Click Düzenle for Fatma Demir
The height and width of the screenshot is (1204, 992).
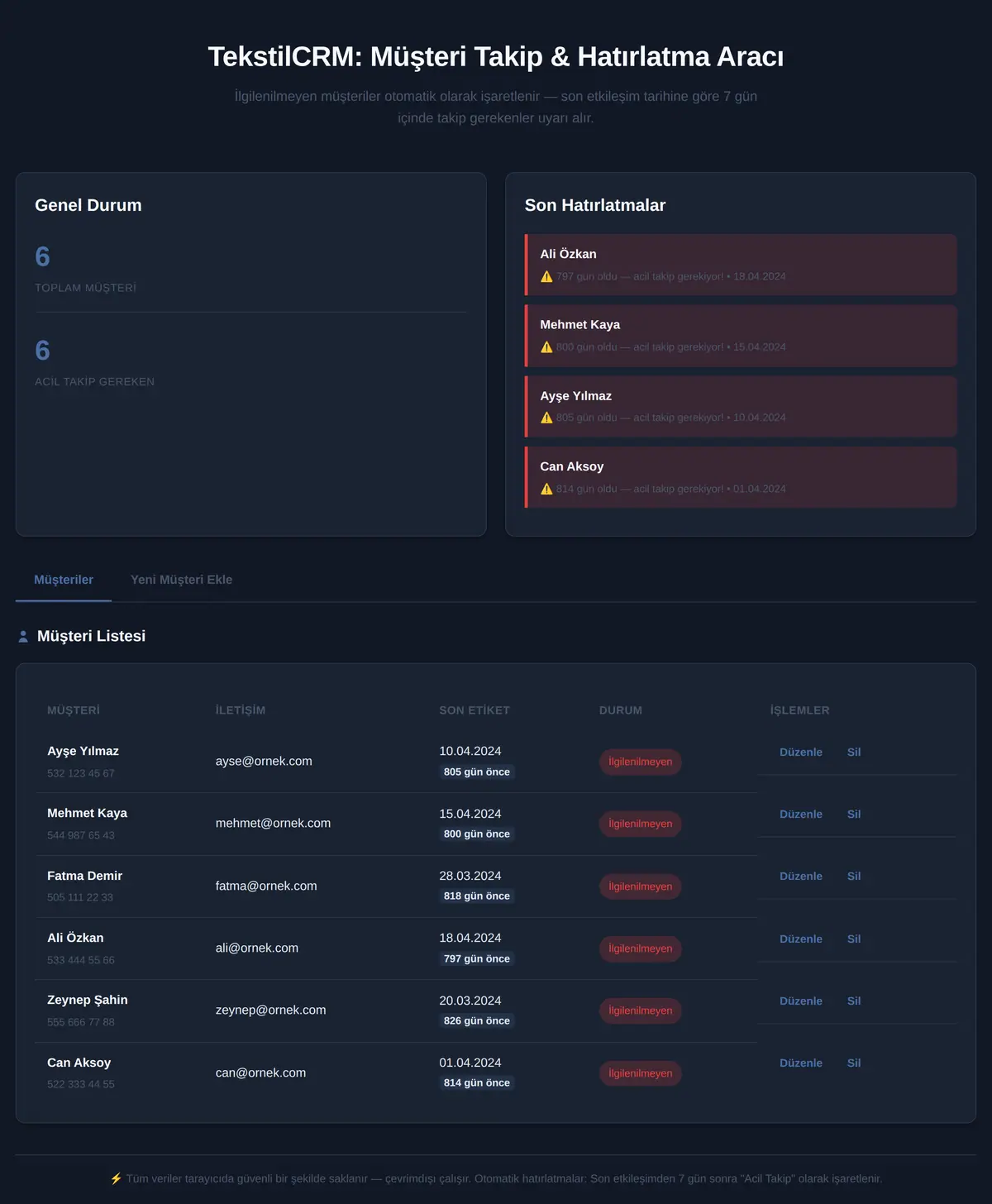(x=801, y=877)
